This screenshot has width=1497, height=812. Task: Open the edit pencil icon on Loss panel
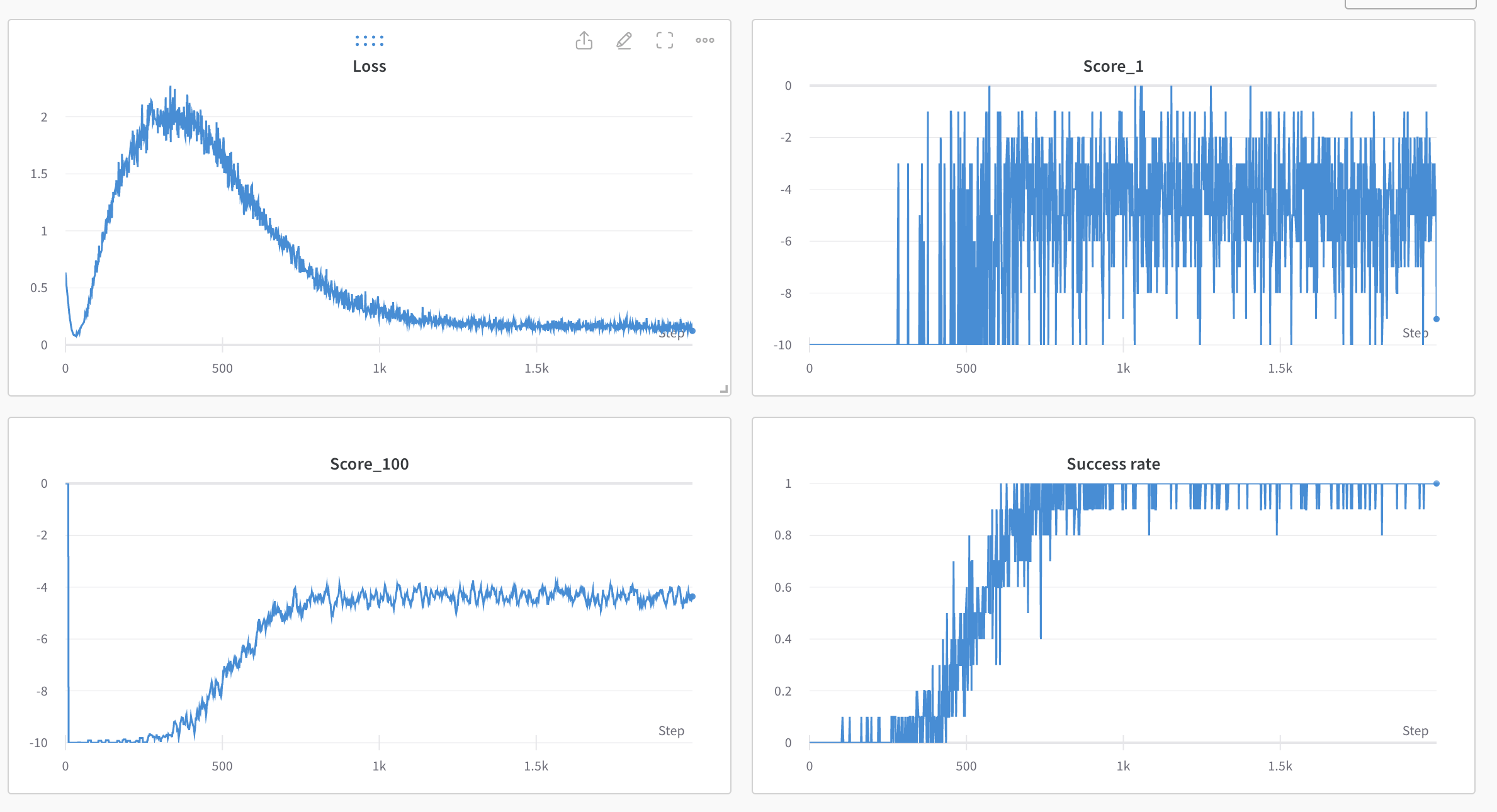pos(624,40)
